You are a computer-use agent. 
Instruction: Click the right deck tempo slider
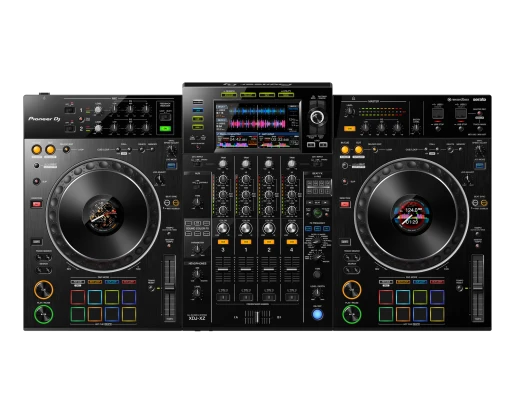[478, 289]
